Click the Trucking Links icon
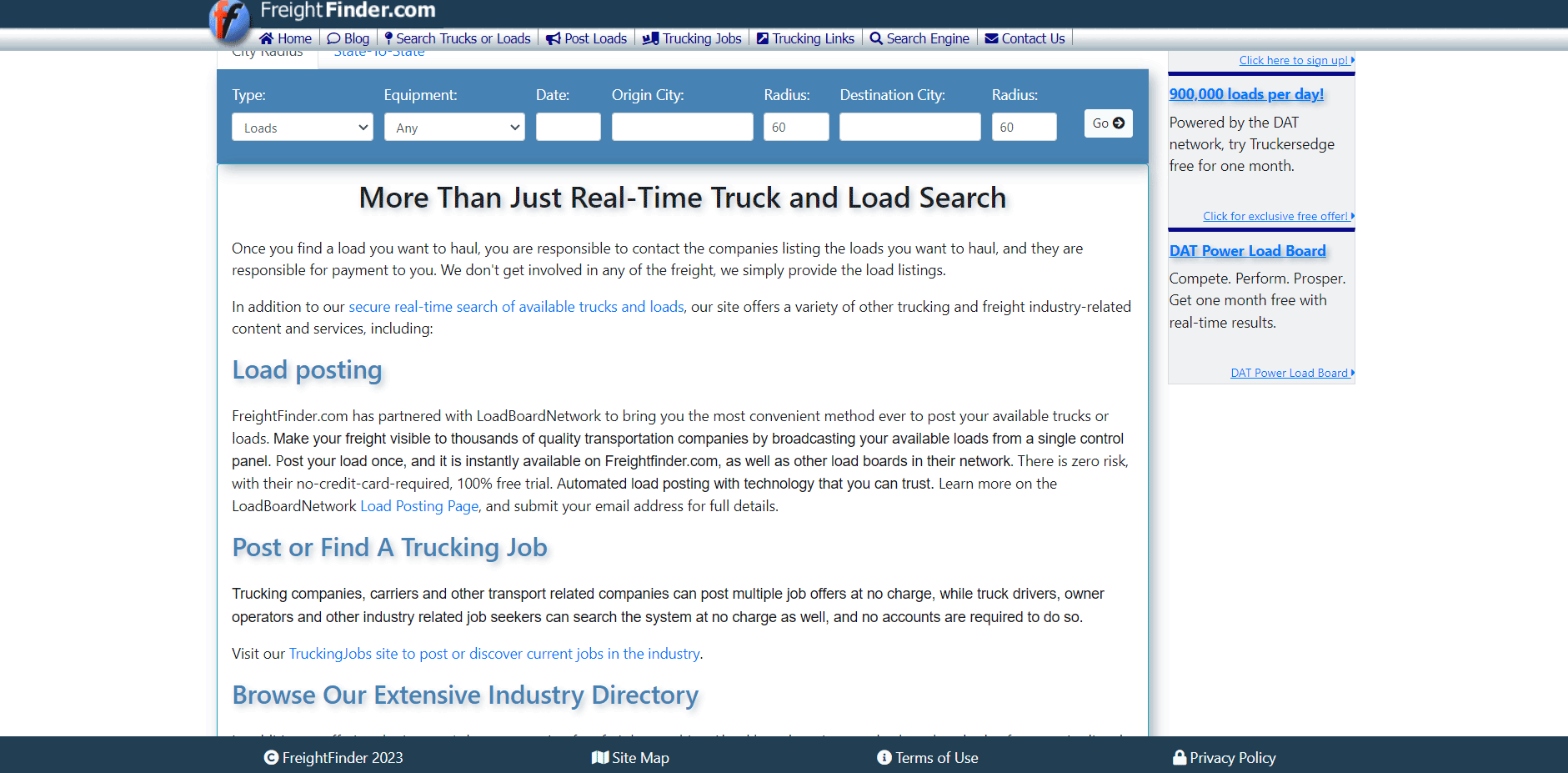The image size is (1568, 773). click(x=764, y=38)
